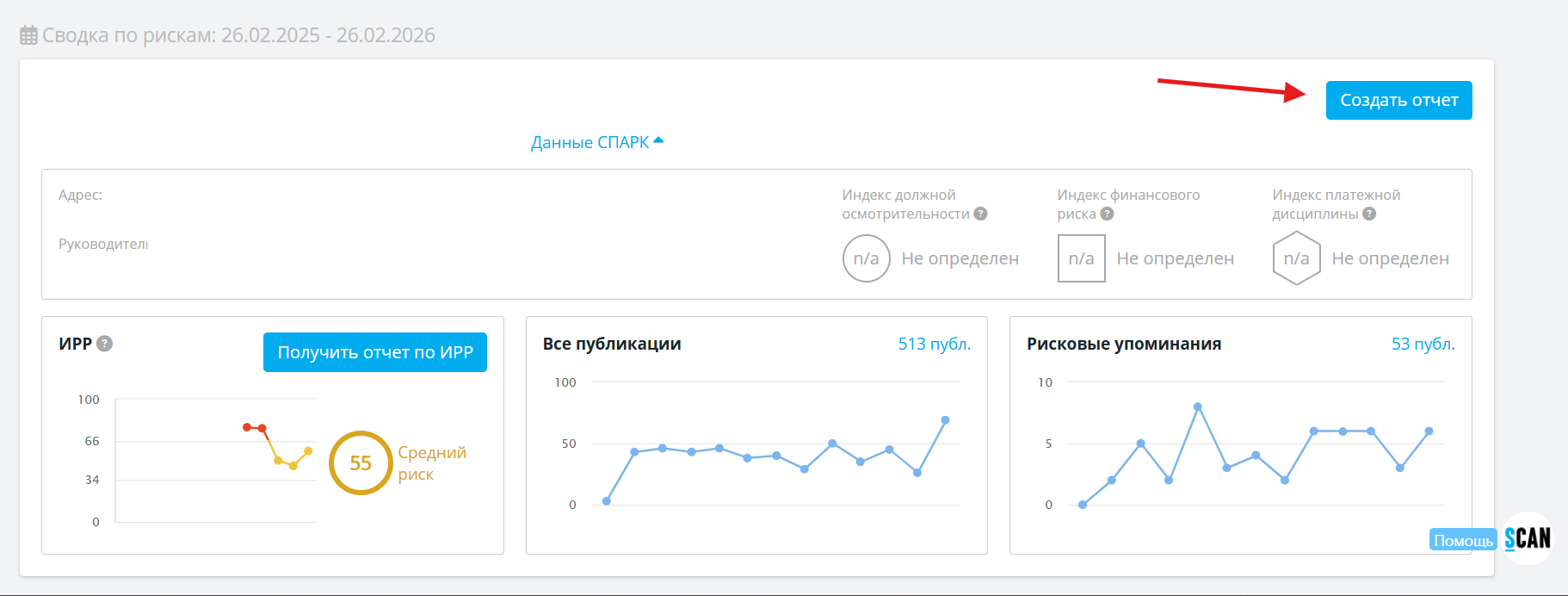Click the date range in Сводка по рискам header

tap(328, 35)
